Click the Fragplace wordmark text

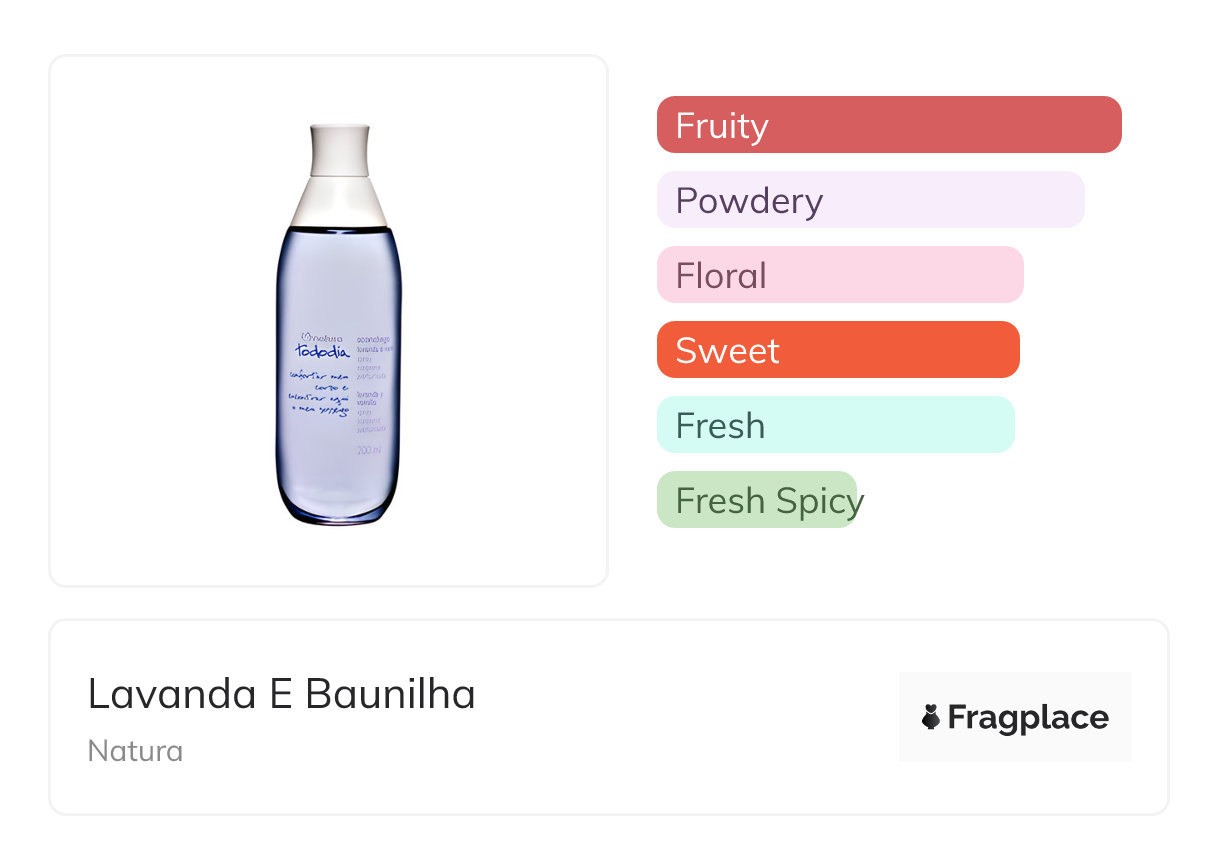(1028, 718)
